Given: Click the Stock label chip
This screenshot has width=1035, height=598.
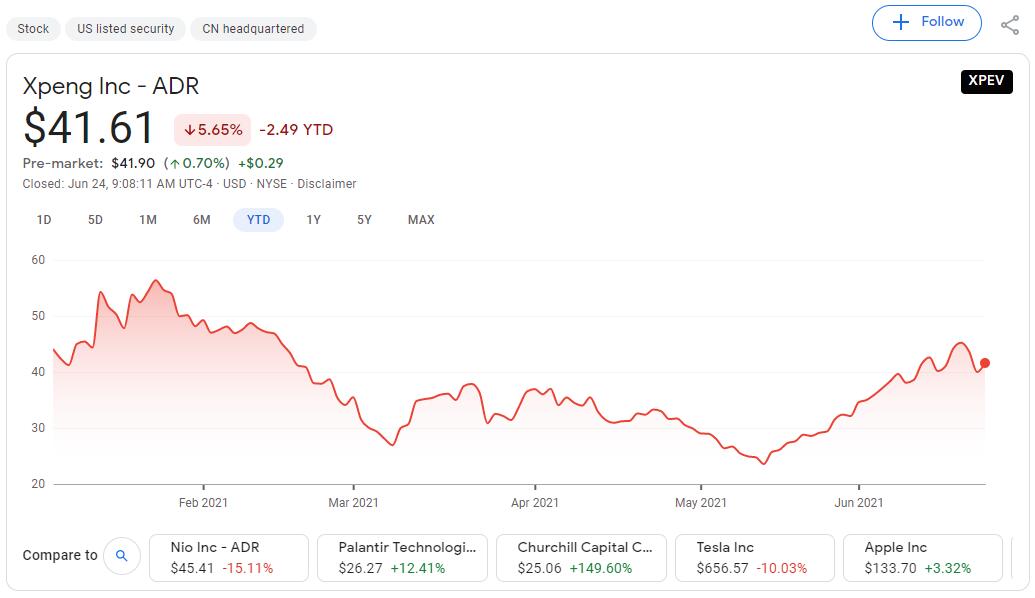Looking at the screenshot, I should tap(33, 28).
